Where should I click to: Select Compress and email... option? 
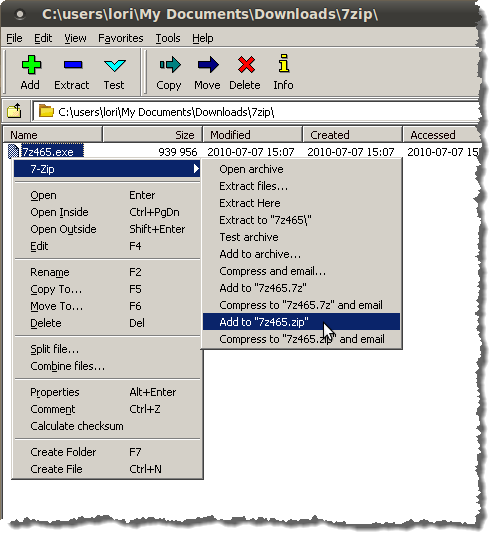pyautogui.click(x=301, y=271)
